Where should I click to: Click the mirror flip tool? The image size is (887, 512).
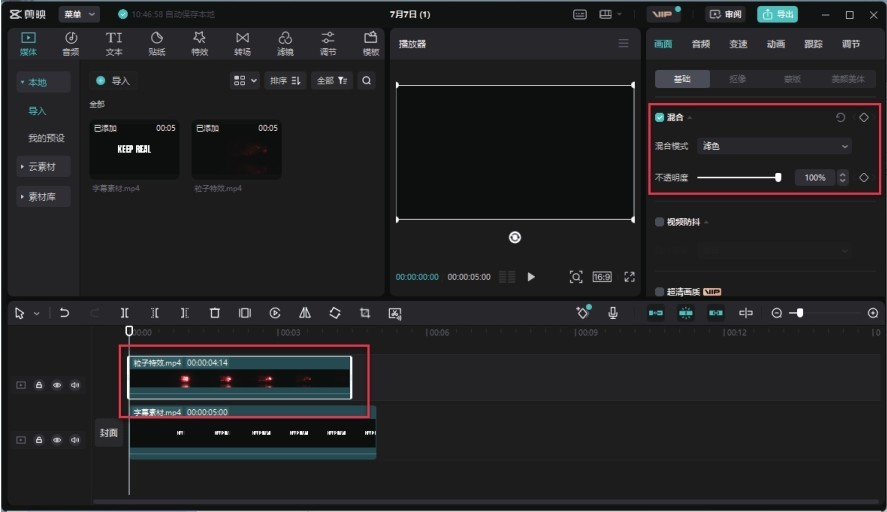(305, 313)
